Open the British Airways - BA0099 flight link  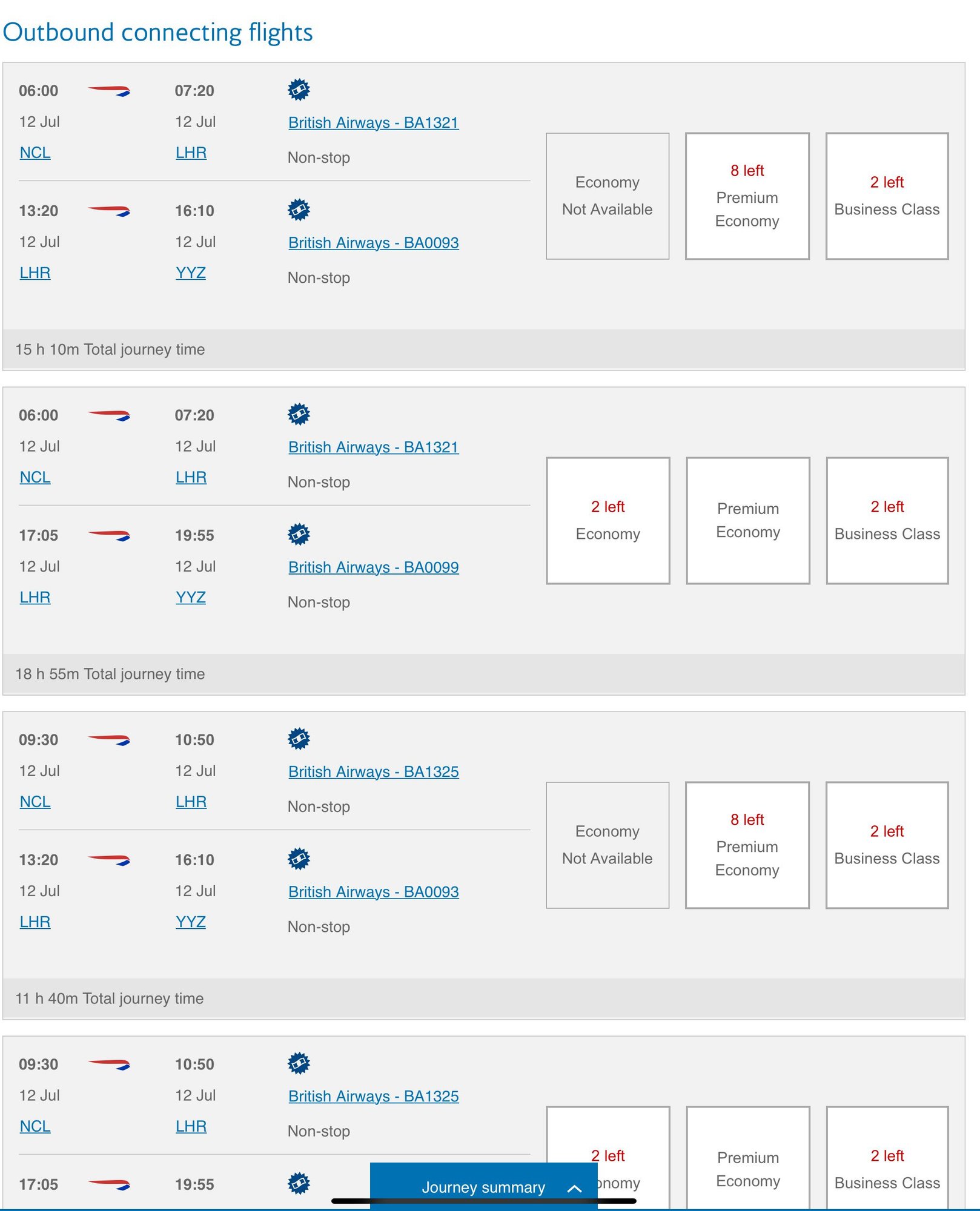pos(373,567)
